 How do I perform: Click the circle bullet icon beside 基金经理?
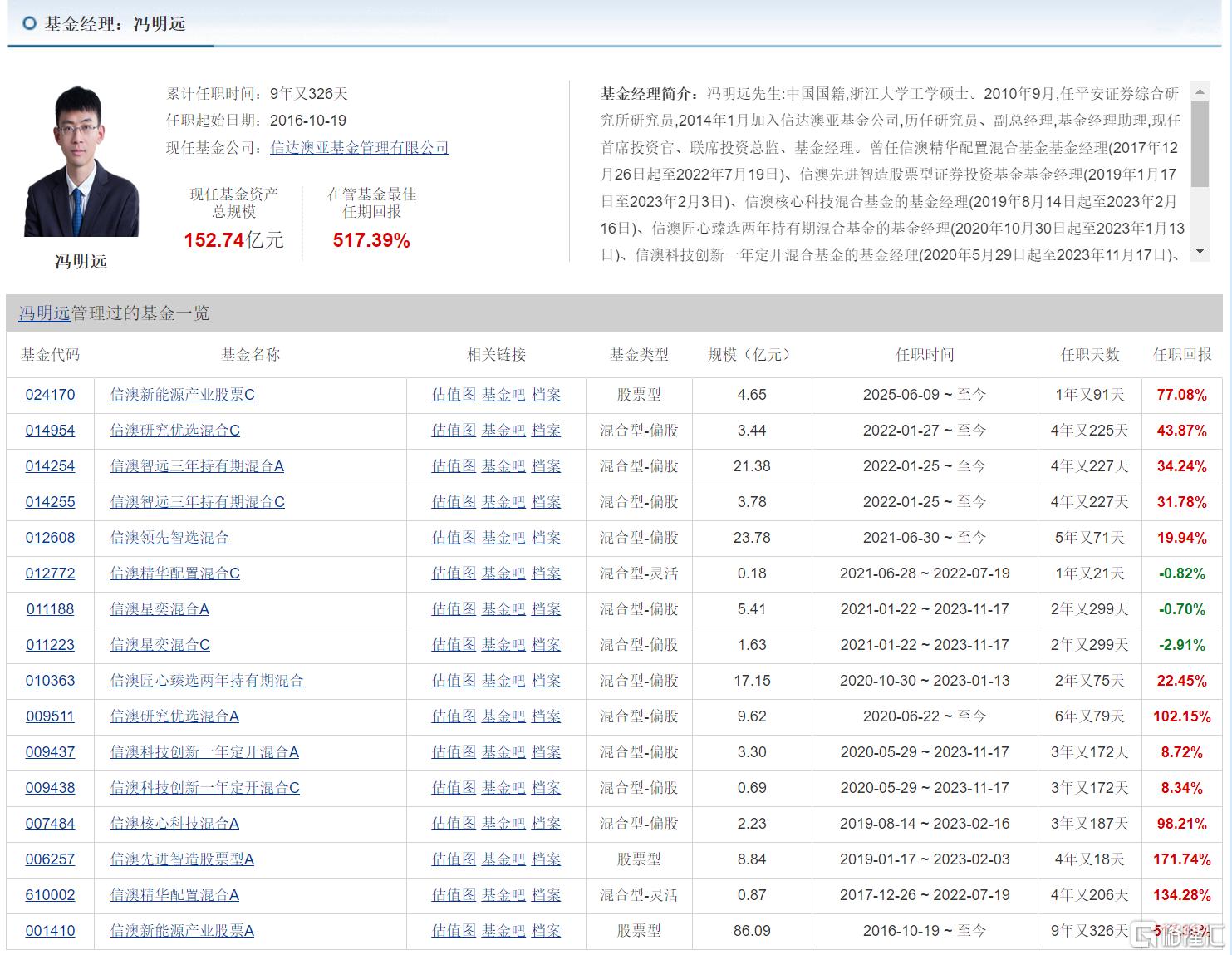point(30,23)
